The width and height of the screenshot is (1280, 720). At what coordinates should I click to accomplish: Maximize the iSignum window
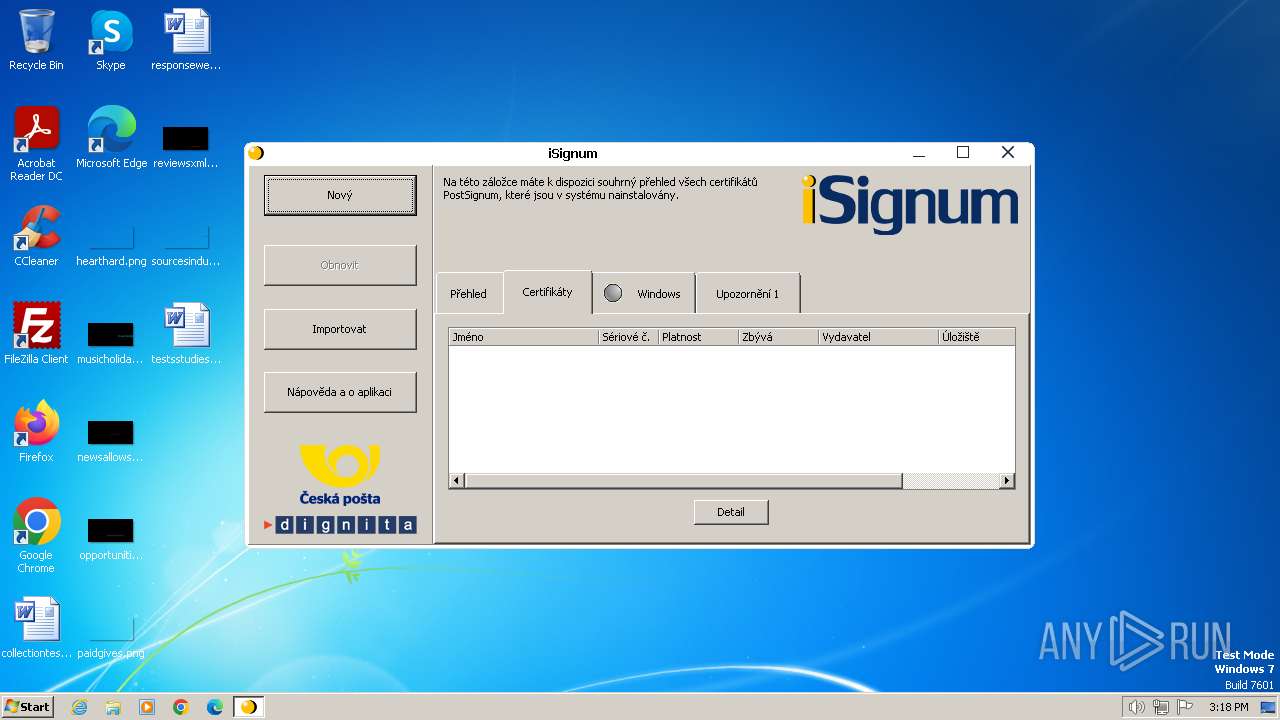(x=963, y=153)
